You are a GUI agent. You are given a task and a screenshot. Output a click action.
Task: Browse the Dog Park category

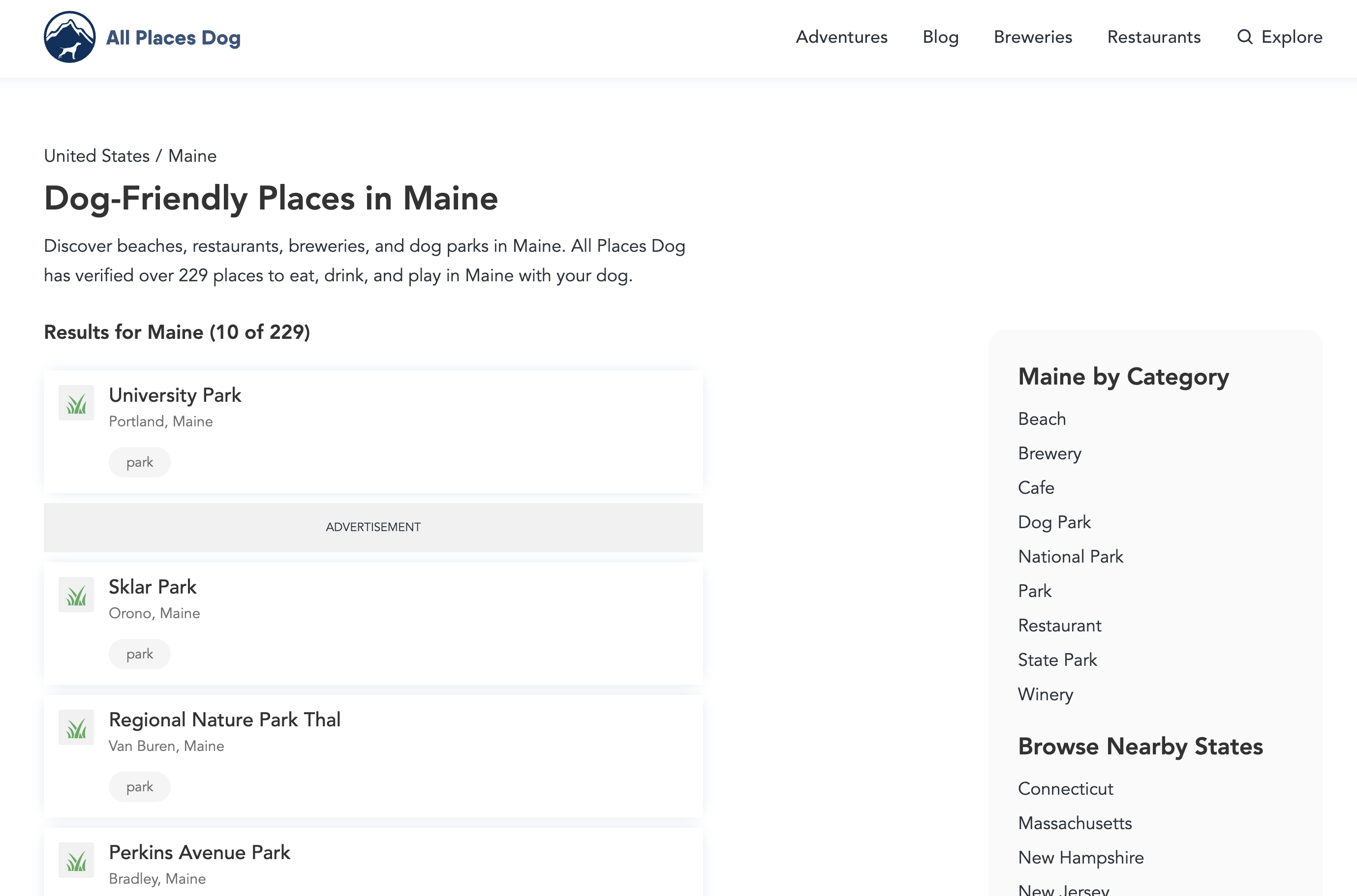1054,522
